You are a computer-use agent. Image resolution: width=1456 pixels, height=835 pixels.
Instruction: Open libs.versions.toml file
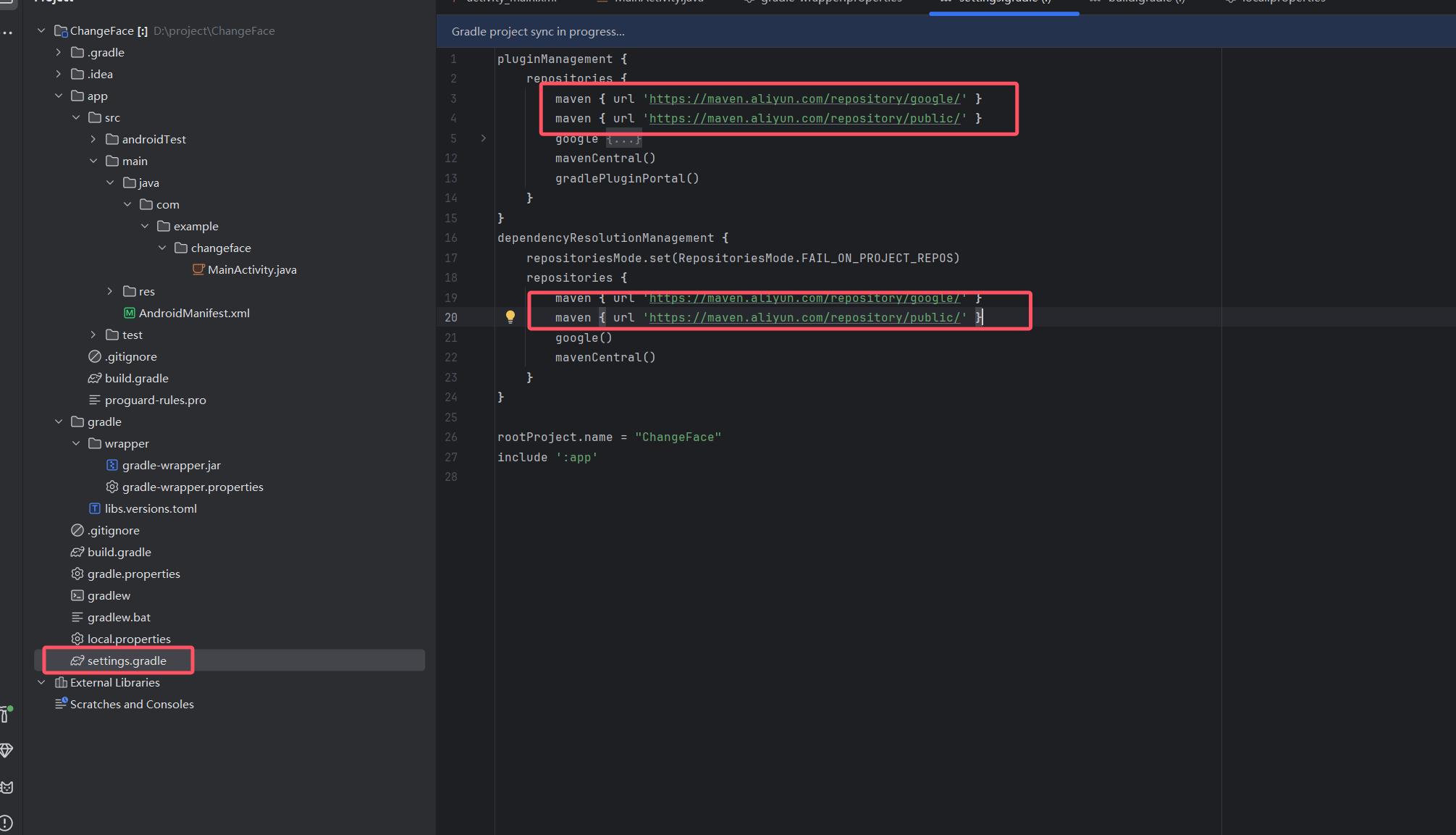151,508
